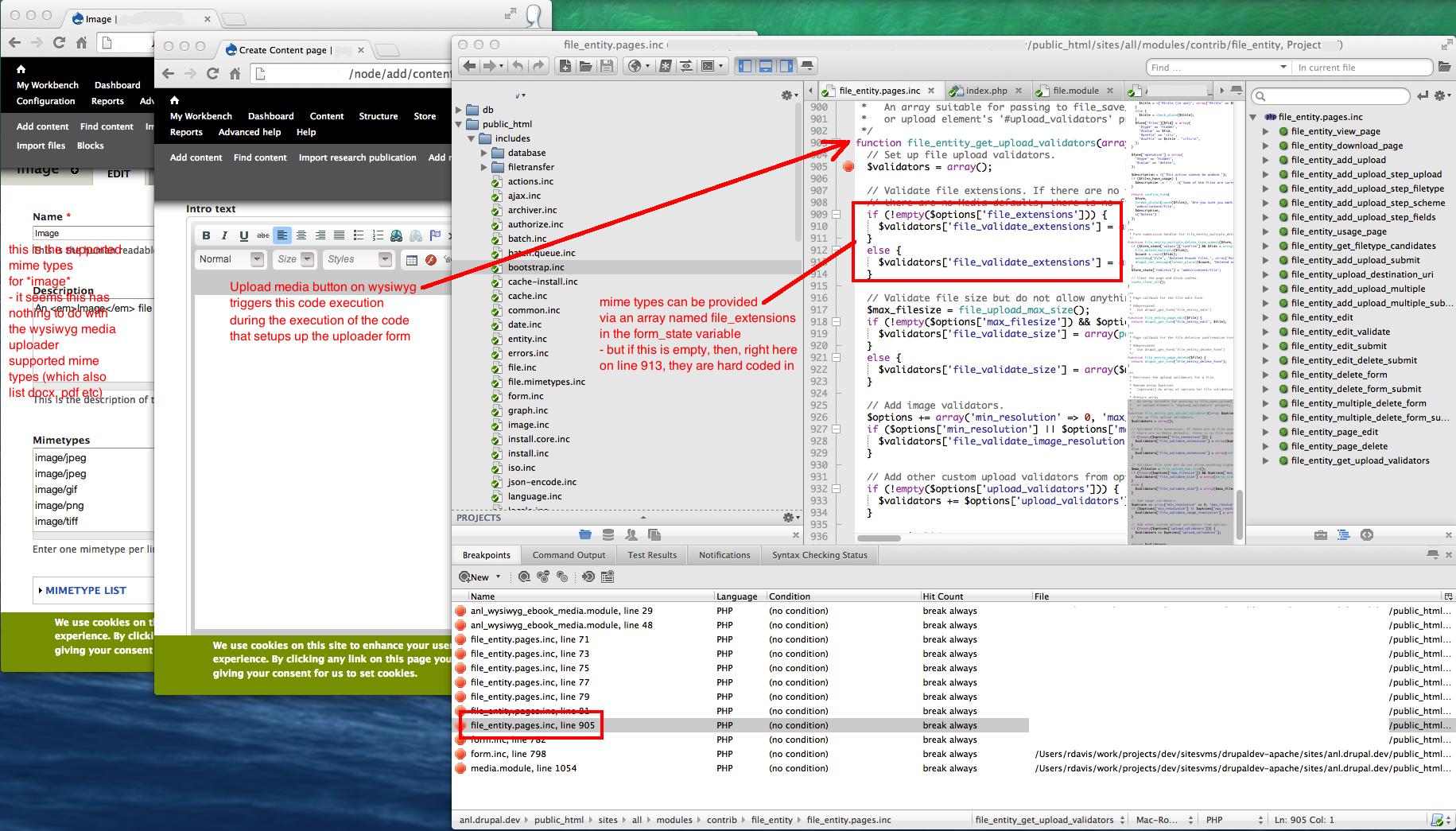Open file.mimetypes.inc in the file tree
This screenshot has width=1456, height=831.
click(x=546, y=382)
